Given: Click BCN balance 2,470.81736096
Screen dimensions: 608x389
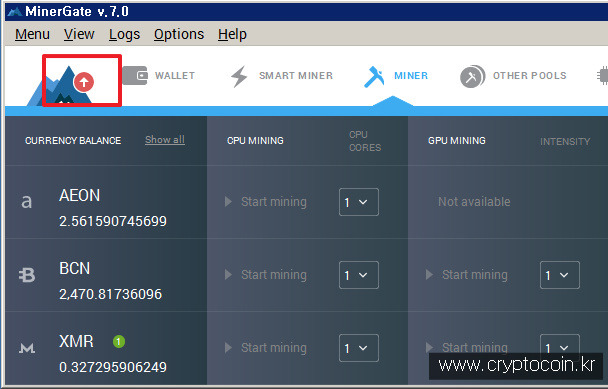Looking at the screenshot, I should tap(111, 294).
